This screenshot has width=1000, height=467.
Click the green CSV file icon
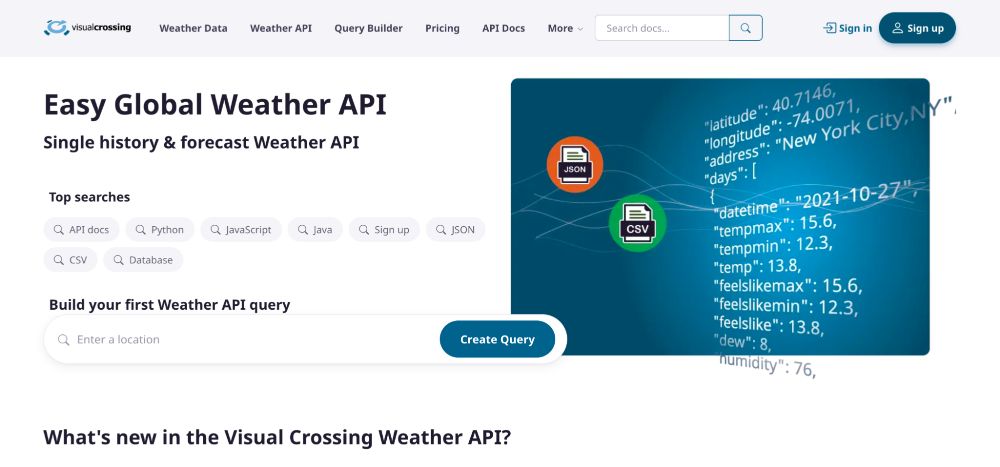click(x=637, y=223)
